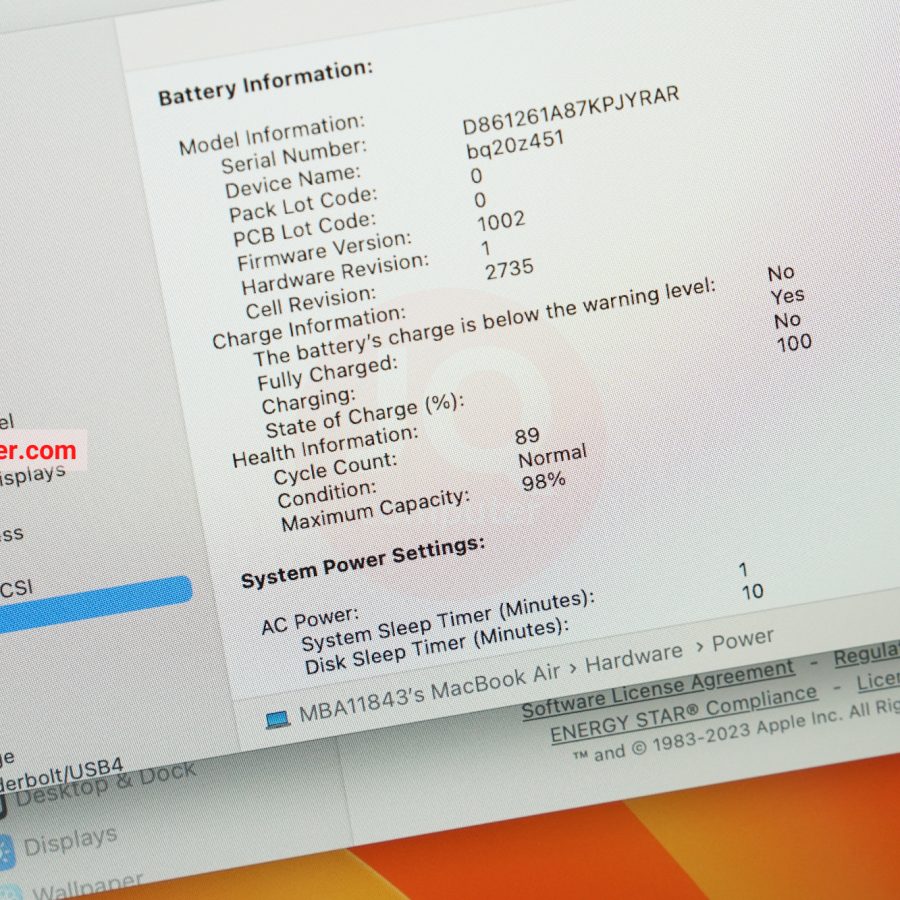Click the Condition label
This screenshot has width=900, height=900.
coord(327,494)
